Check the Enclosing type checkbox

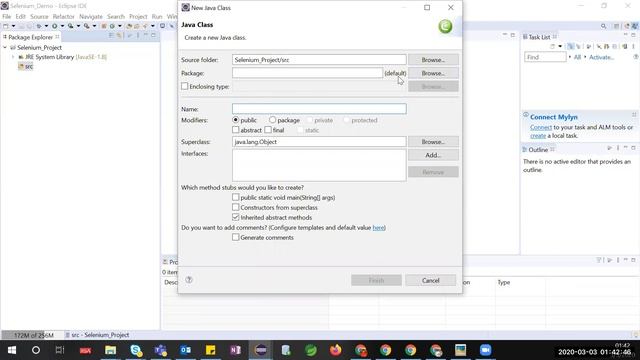point(184,86)
